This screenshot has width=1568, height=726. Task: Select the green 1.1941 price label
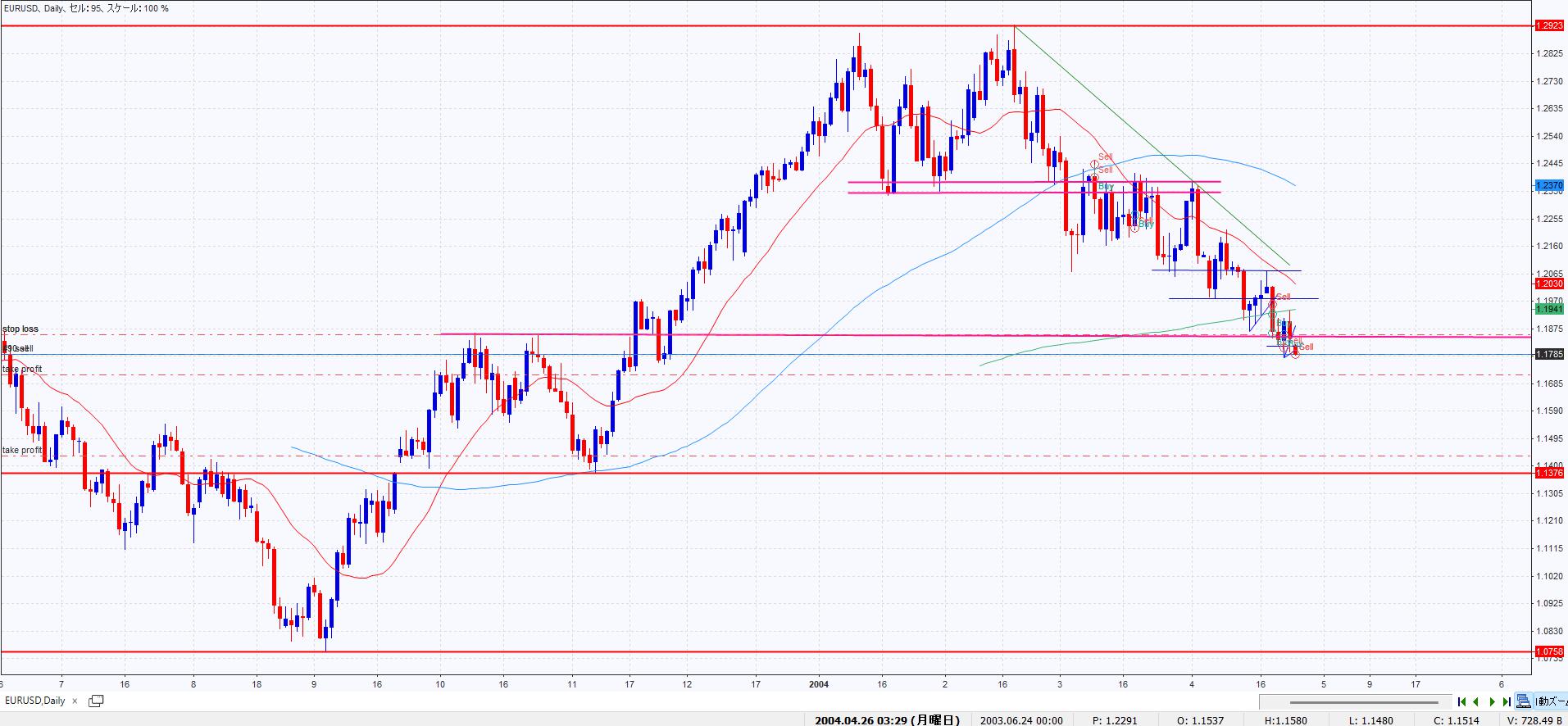1548,309
